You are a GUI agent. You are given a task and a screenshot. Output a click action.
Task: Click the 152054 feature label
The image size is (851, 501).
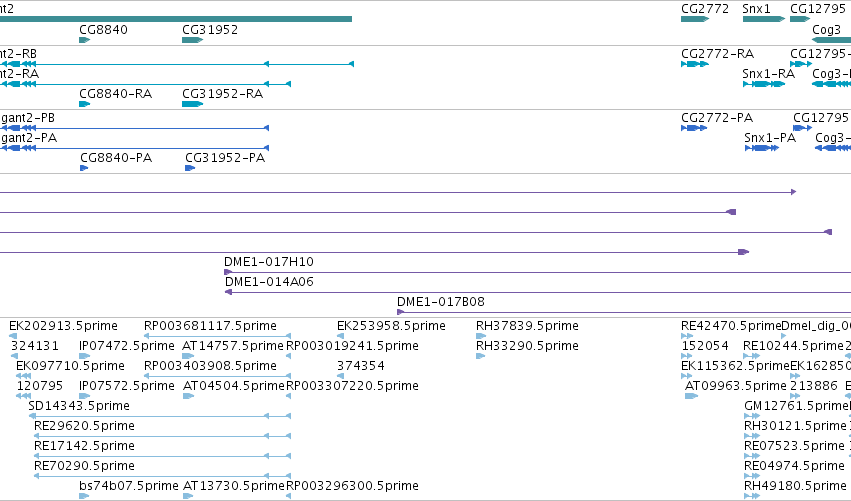[x=705, y=346]
